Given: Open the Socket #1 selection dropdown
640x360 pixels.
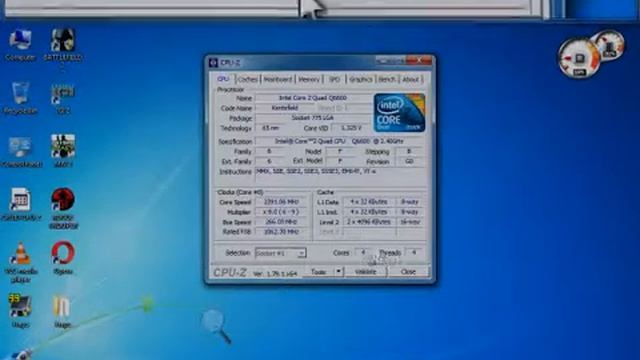Looking at the screenshot, I should 280,253.
